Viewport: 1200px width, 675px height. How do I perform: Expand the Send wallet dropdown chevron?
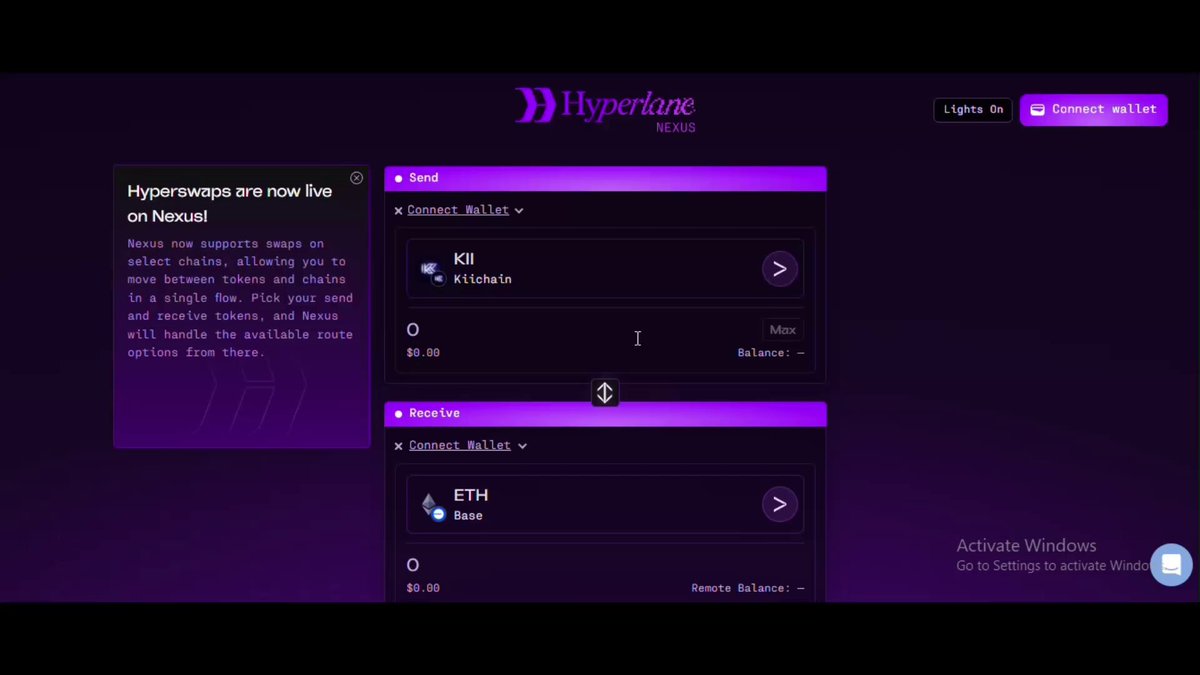click(519, 211)
